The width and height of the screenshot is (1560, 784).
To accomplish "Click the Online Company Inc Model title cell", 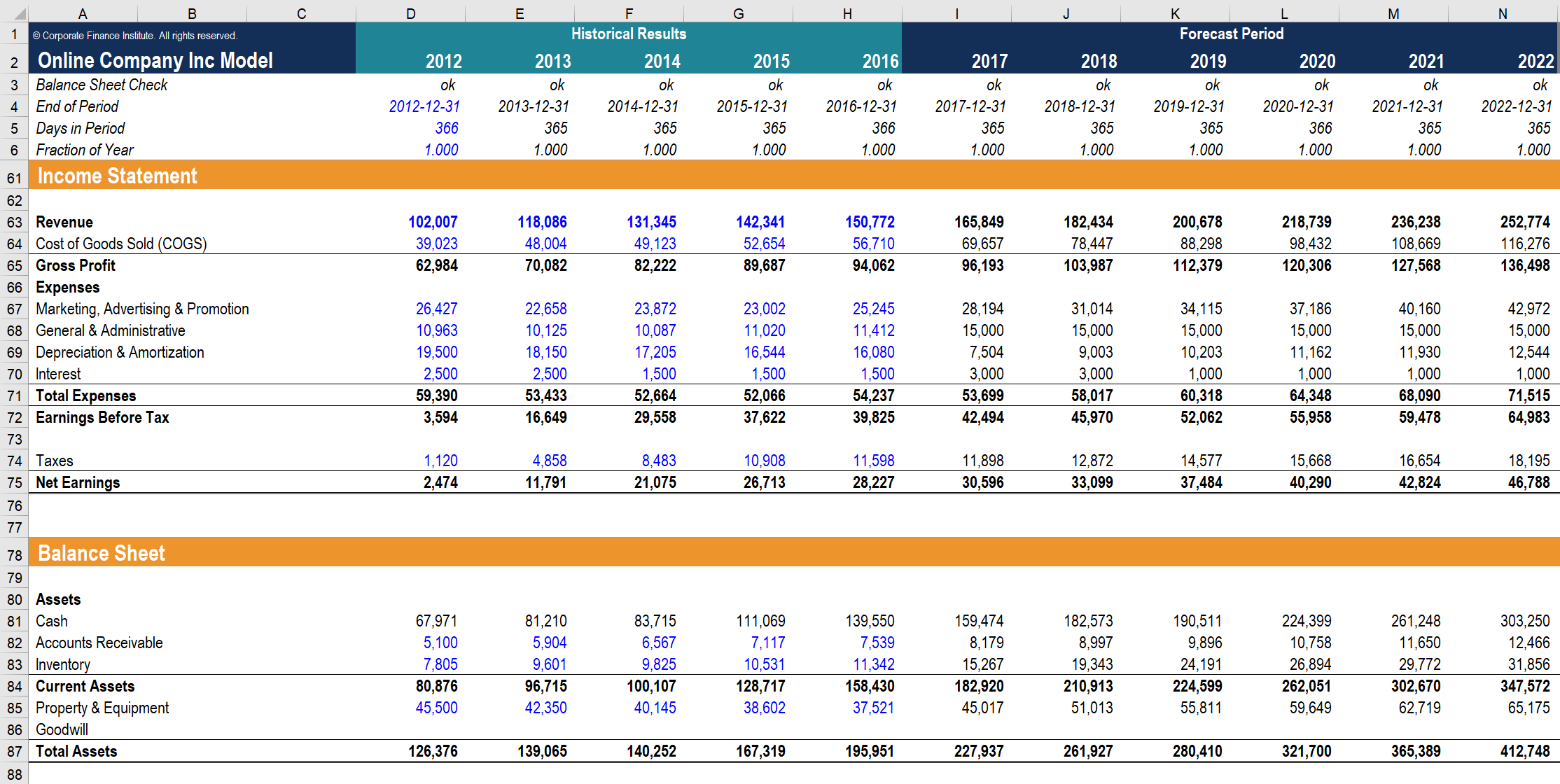I will pyautogui.click(x=155, y=61).
